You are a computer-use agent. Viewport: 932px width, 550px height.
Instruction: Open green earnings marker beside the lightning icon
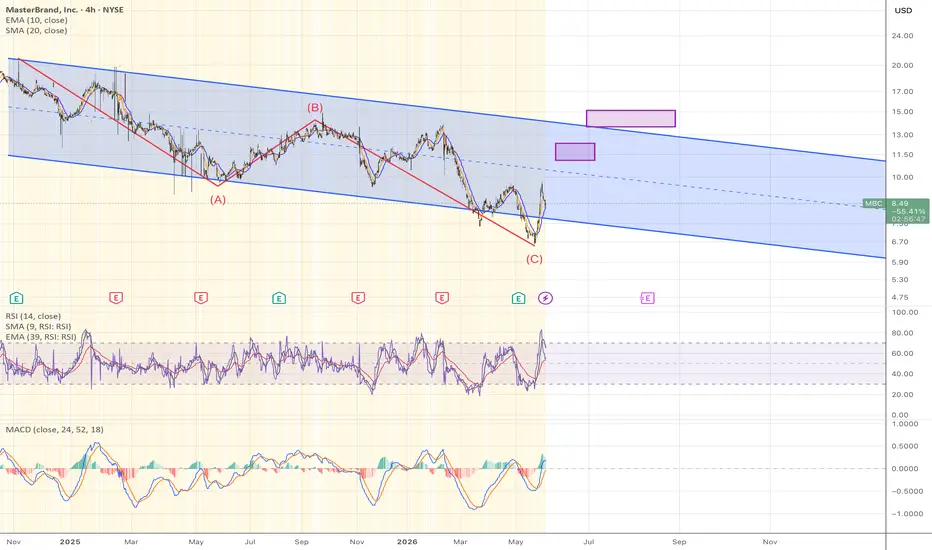[518, 298]
